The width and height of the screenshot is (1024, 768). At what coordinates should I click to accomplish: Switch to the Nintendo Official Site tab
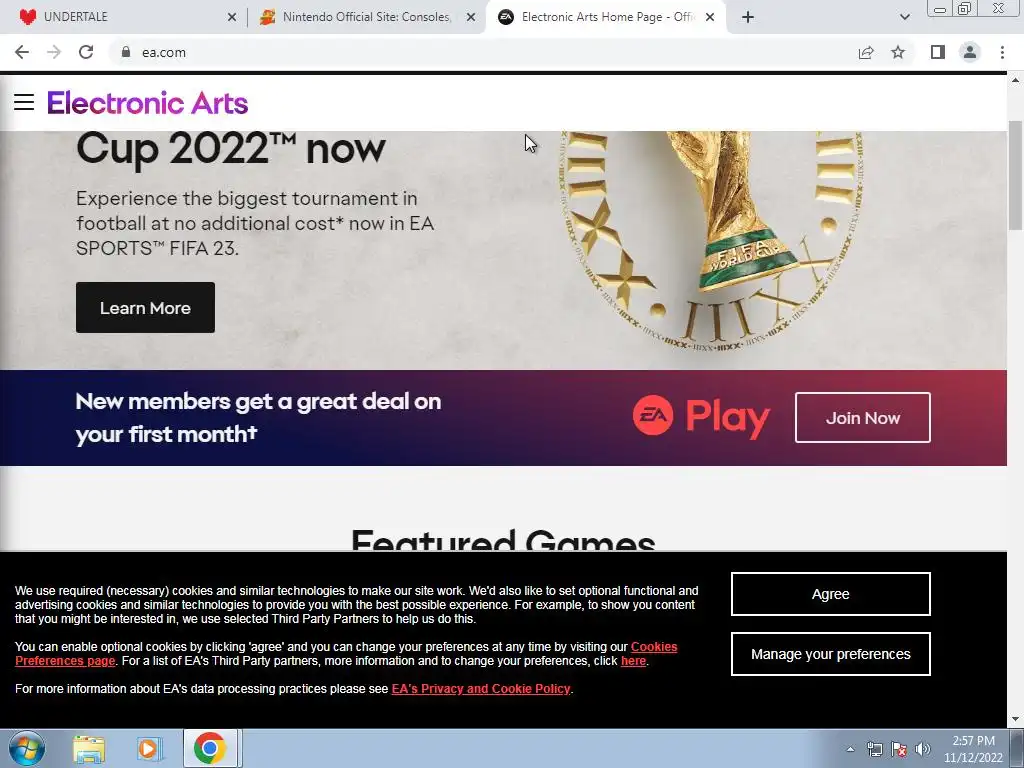pos(368,17)
